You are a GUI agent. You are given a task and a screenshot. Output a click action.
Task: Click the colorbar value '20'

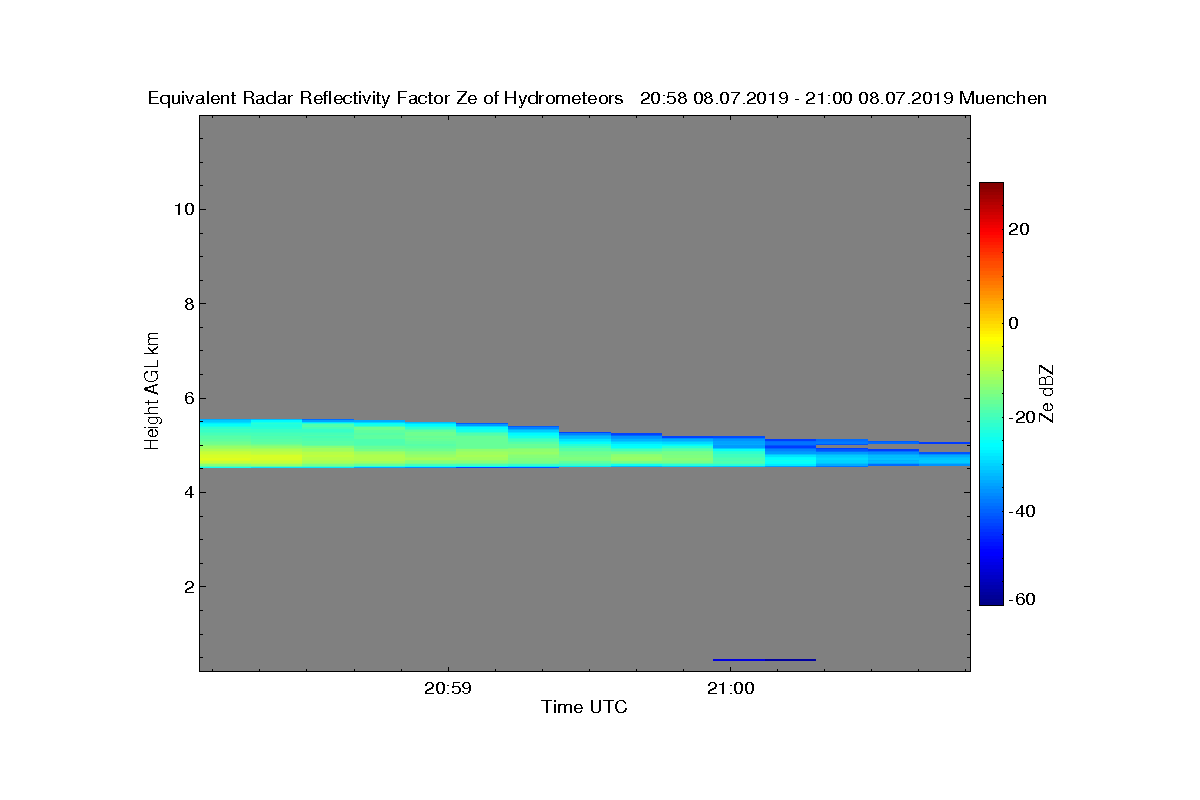(1019, 229)
